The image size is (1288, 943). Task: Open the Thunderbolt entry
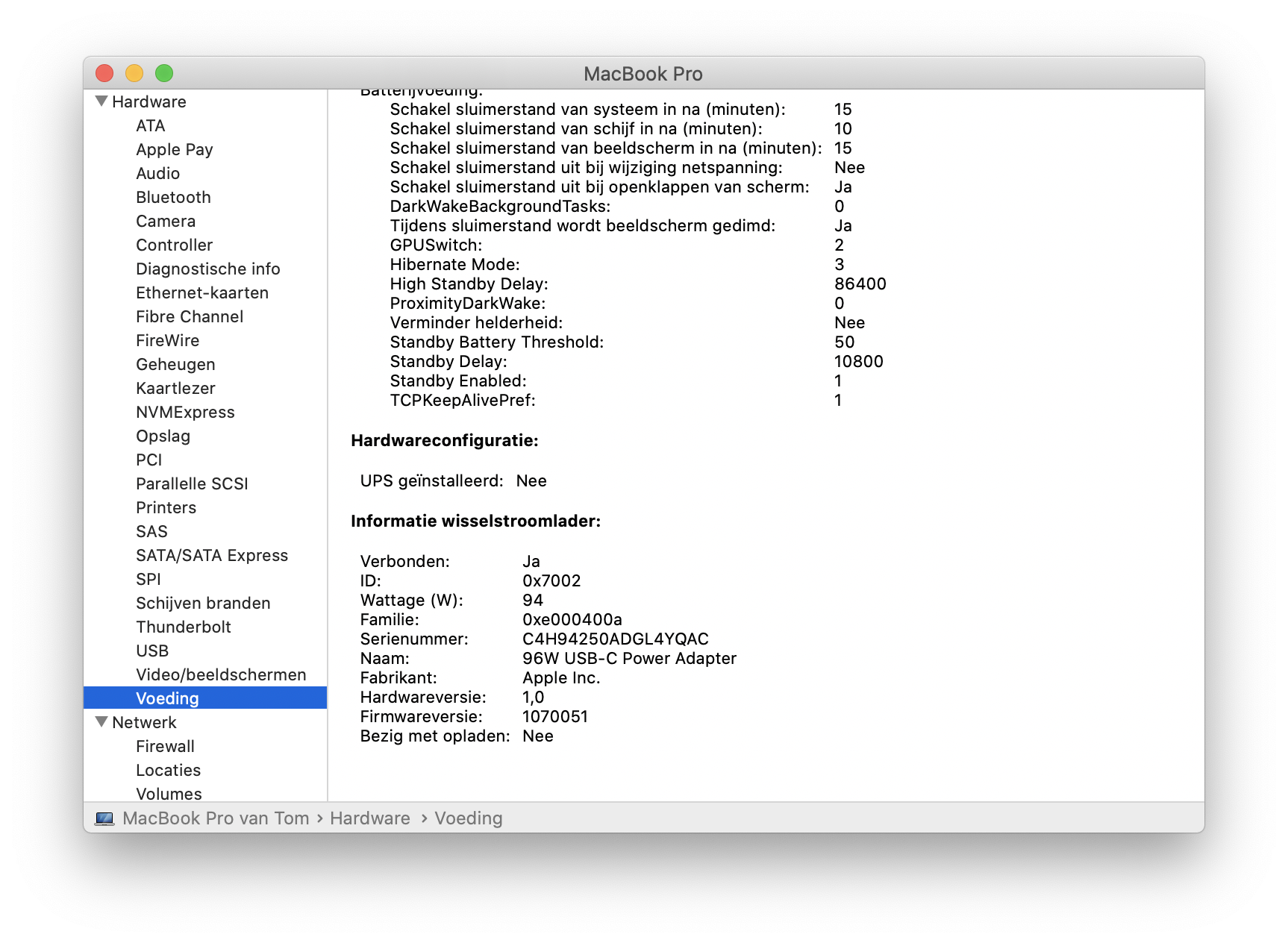[184, 627]
